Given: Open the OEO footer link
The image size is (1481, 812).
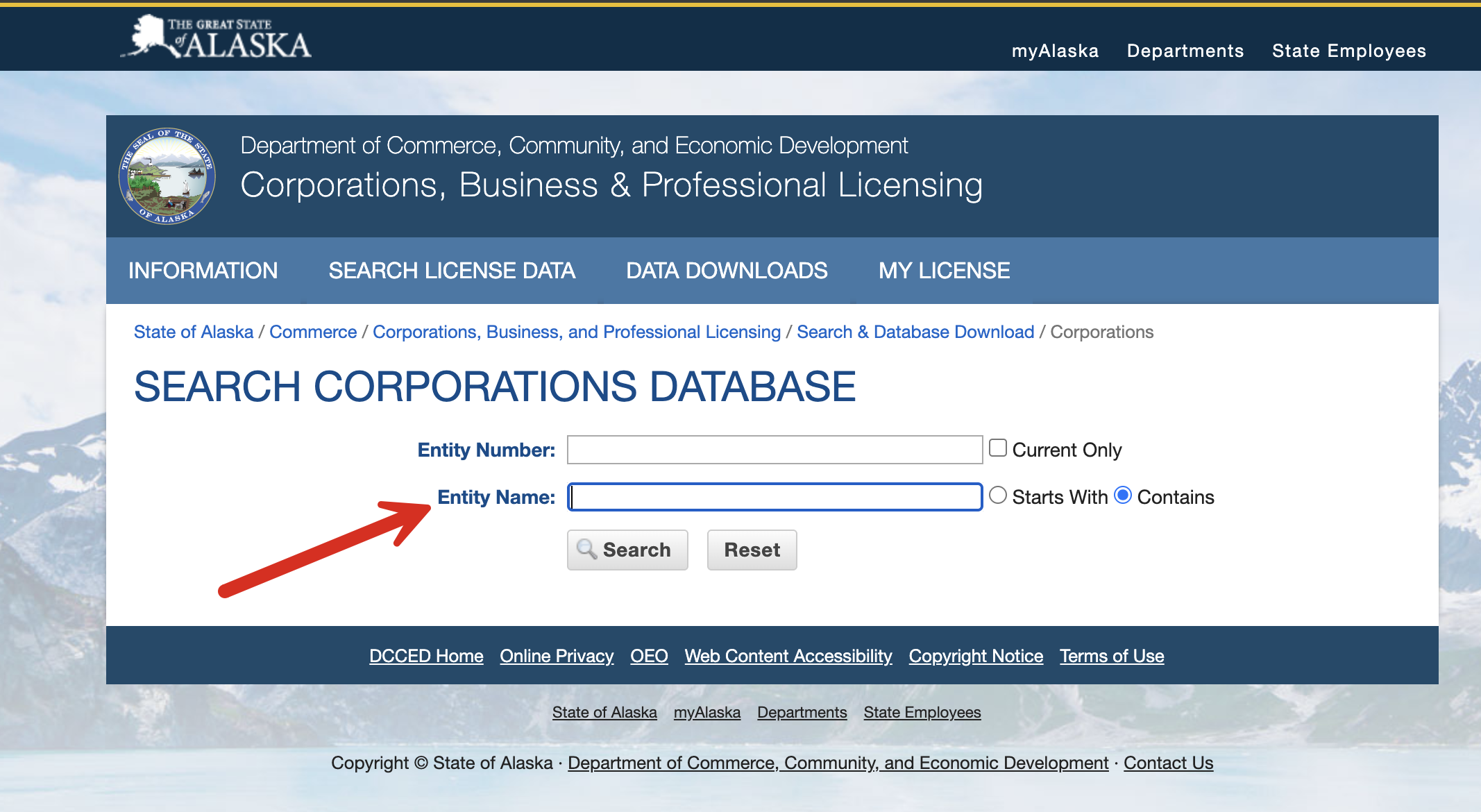Looking at the screenshot, I should [649, 656].
